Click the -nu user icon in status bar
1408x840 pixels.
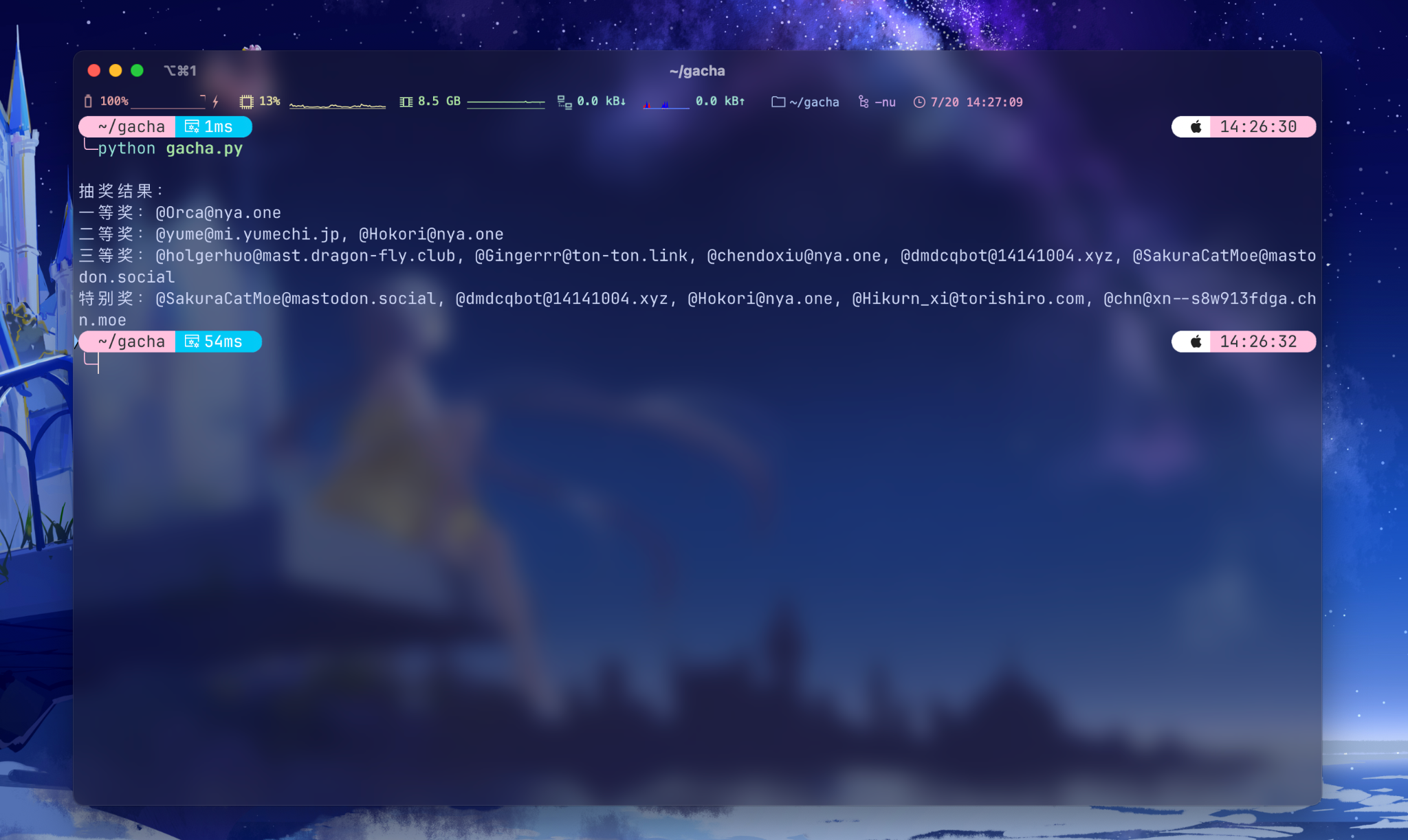click(x=865, y=102)
